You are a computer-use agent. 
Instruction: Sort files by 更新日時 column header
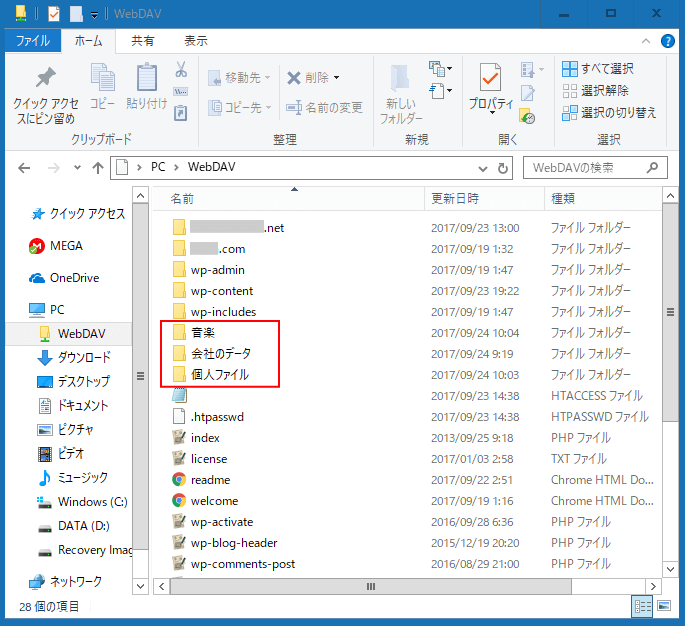[x=455, y=199]
